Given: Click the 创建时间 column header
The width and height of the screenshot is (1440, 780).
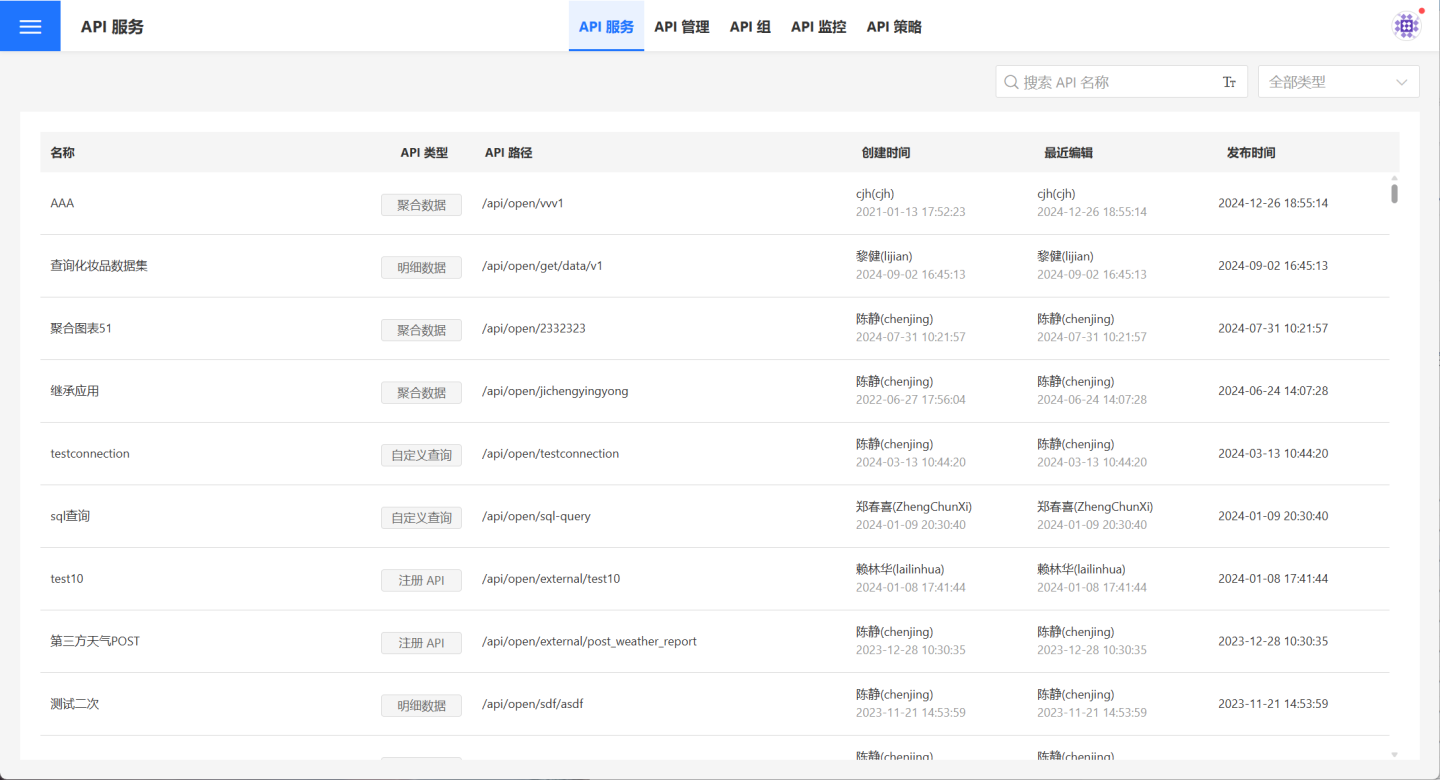Looking at the screenshot, I should pos(885,153).
